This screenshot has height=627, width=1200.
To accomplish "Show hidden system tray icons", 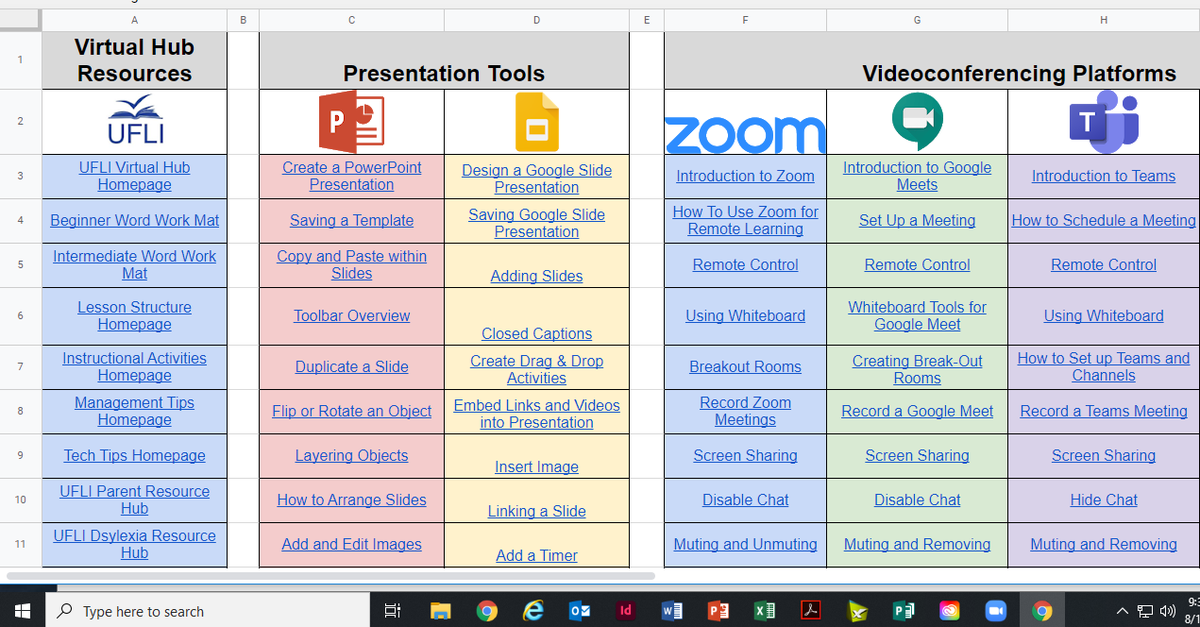I will pos(1122,611).
